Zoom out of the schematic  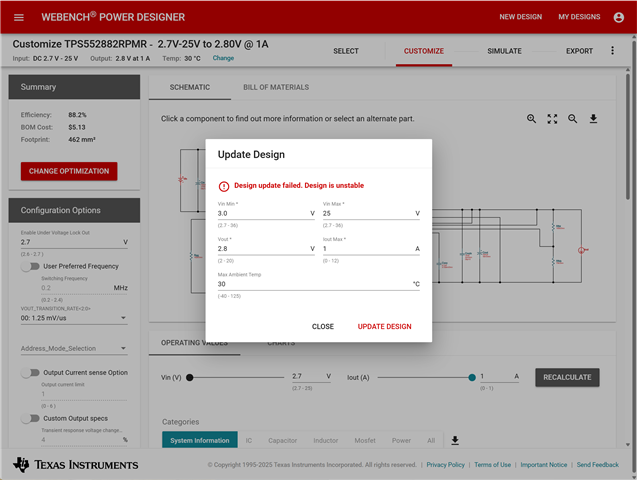pos(572,119)
